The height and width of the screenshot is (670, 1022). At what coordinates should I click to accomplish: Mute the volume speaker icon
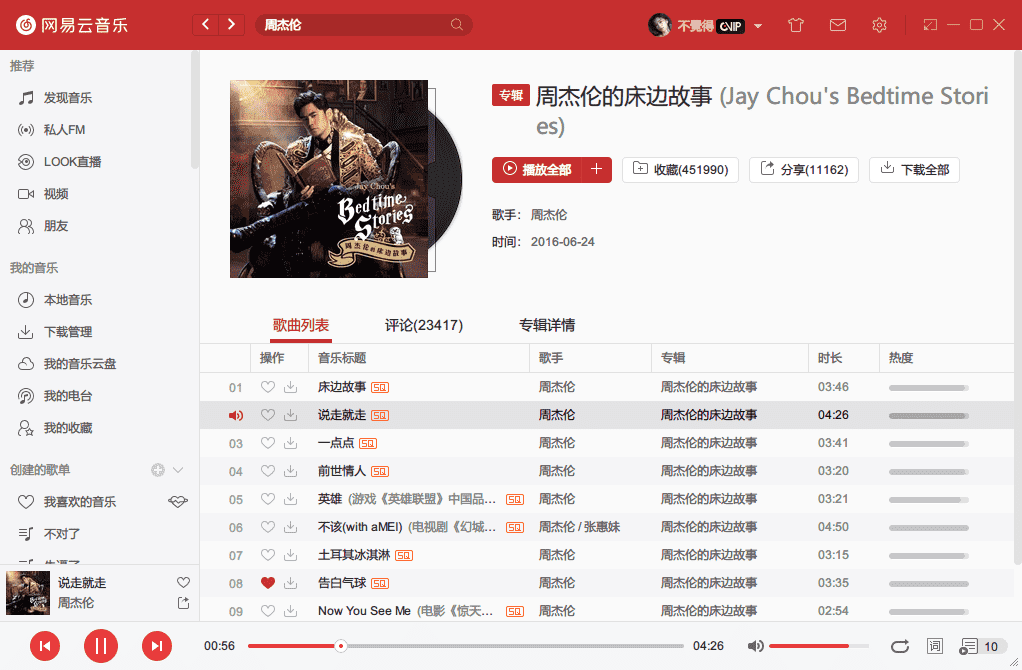[x=756, y=646]
